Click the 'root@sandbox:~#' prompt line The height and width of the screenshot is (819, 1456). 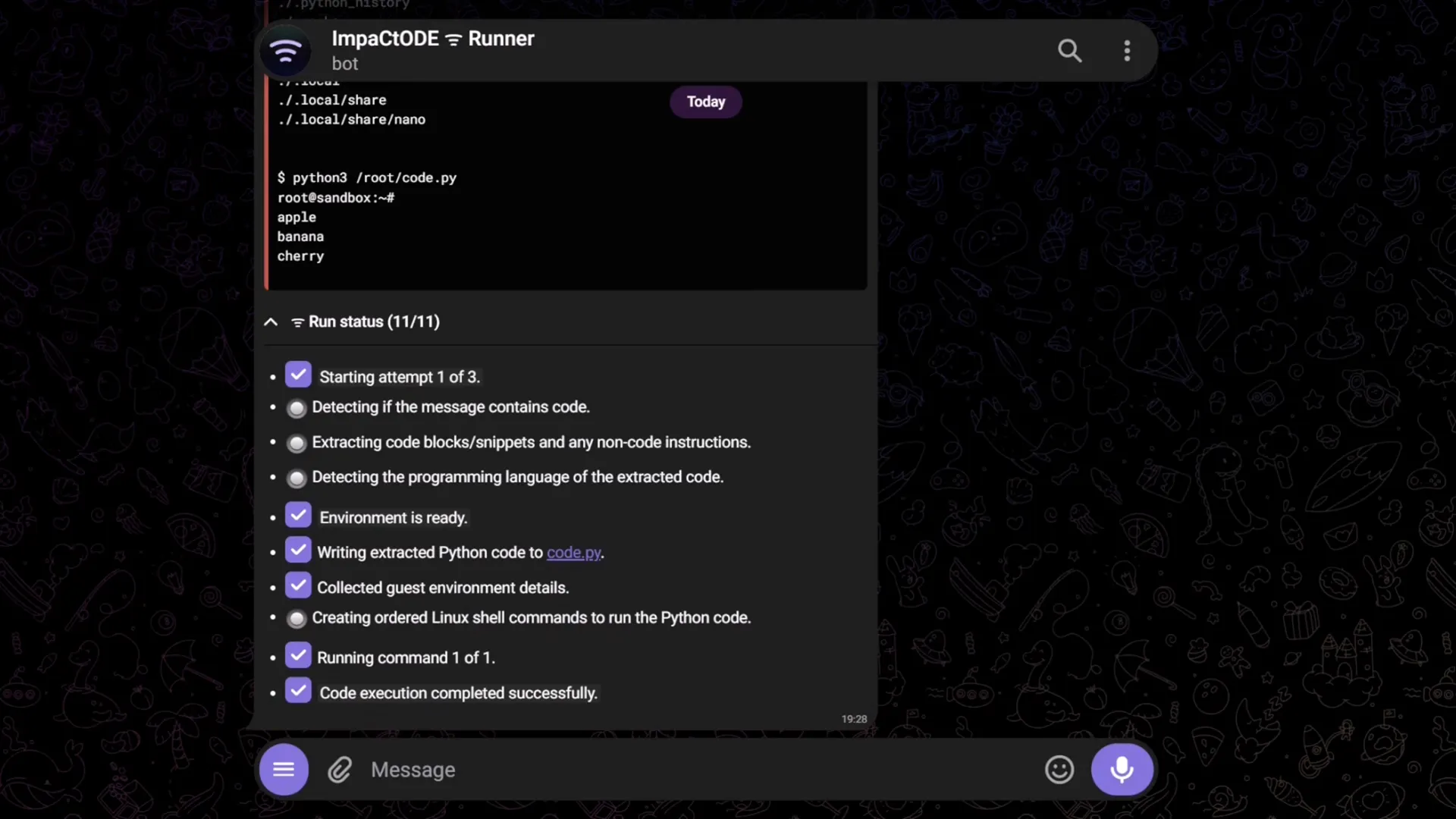335,197
